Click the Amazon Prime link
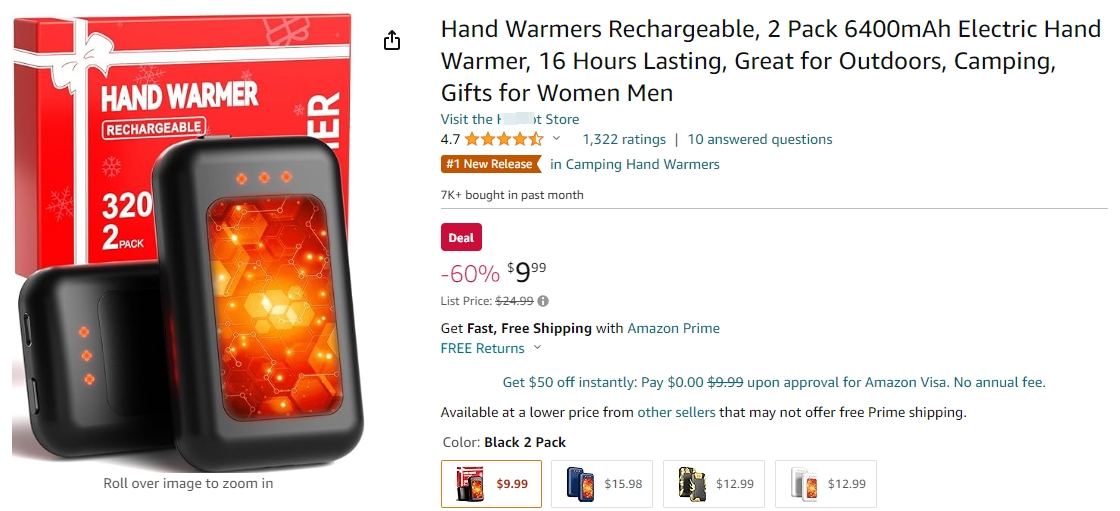The height and width of the screenshot is (511, 1120). coord(673,328)
